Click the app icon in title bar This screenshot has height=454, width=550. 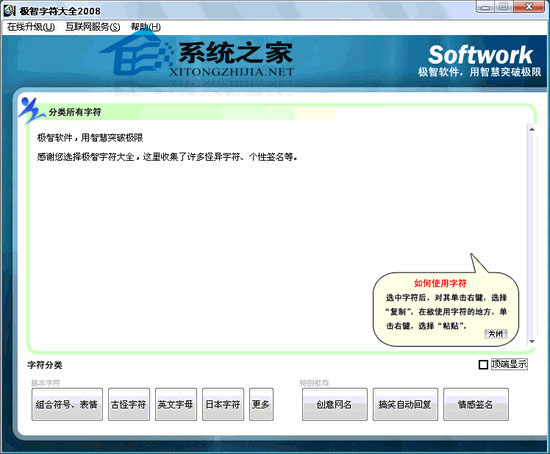[x=9, y=11]
